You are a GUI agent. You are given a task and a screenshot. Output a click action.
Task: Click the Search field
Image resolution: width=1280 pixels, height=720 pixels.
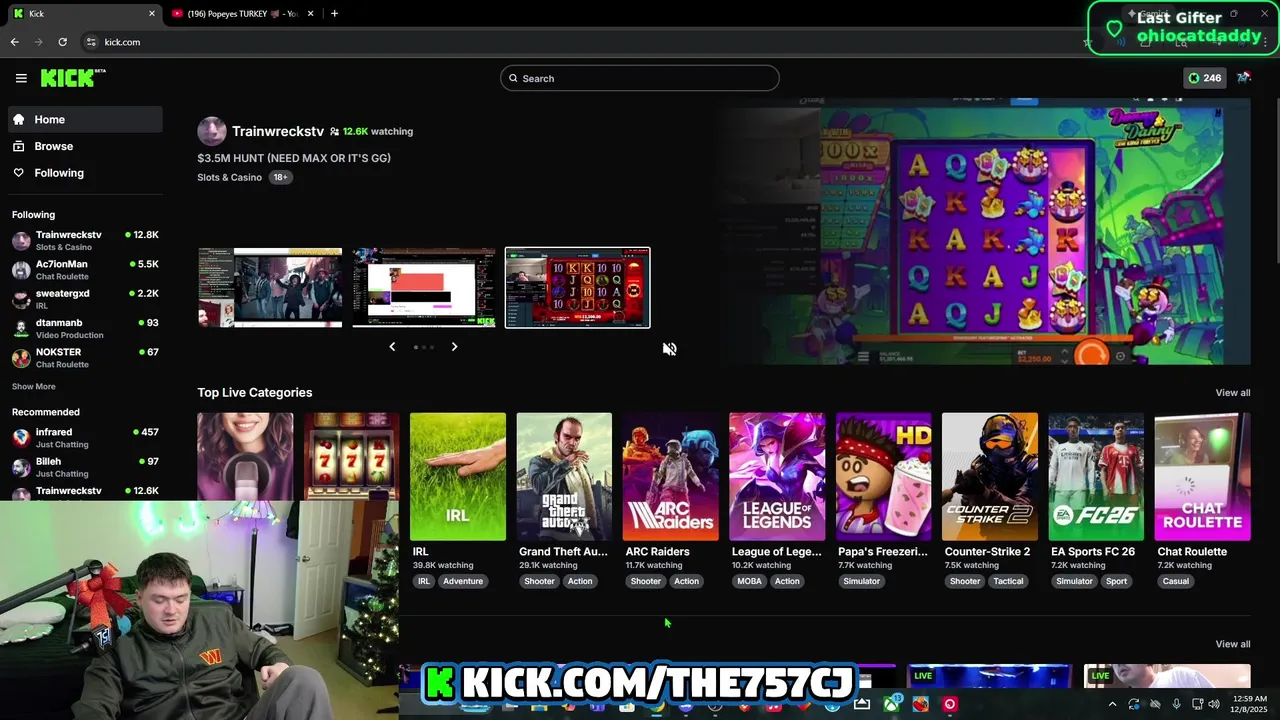coord(640,78)
